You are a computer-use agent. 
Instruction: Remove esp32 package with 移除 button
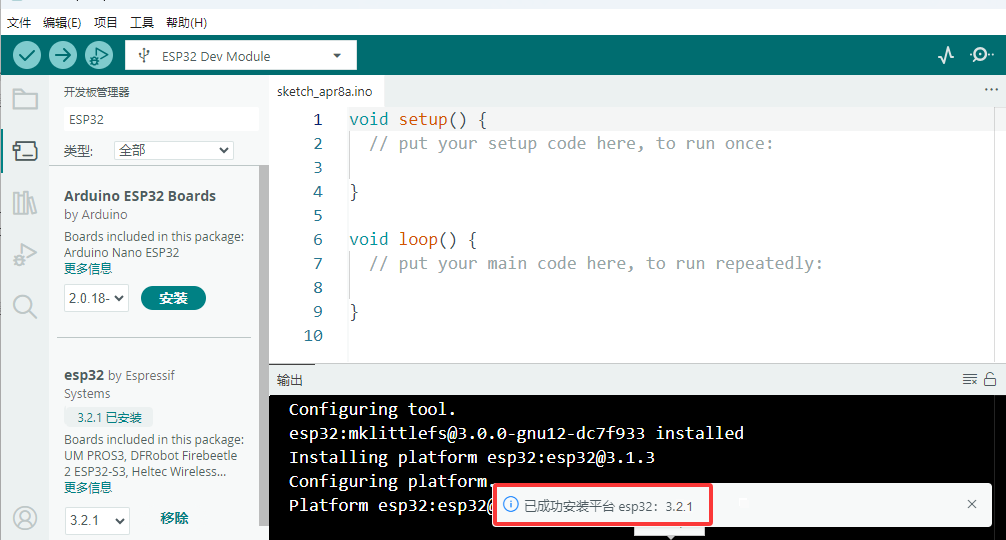[x=175, y=518]
